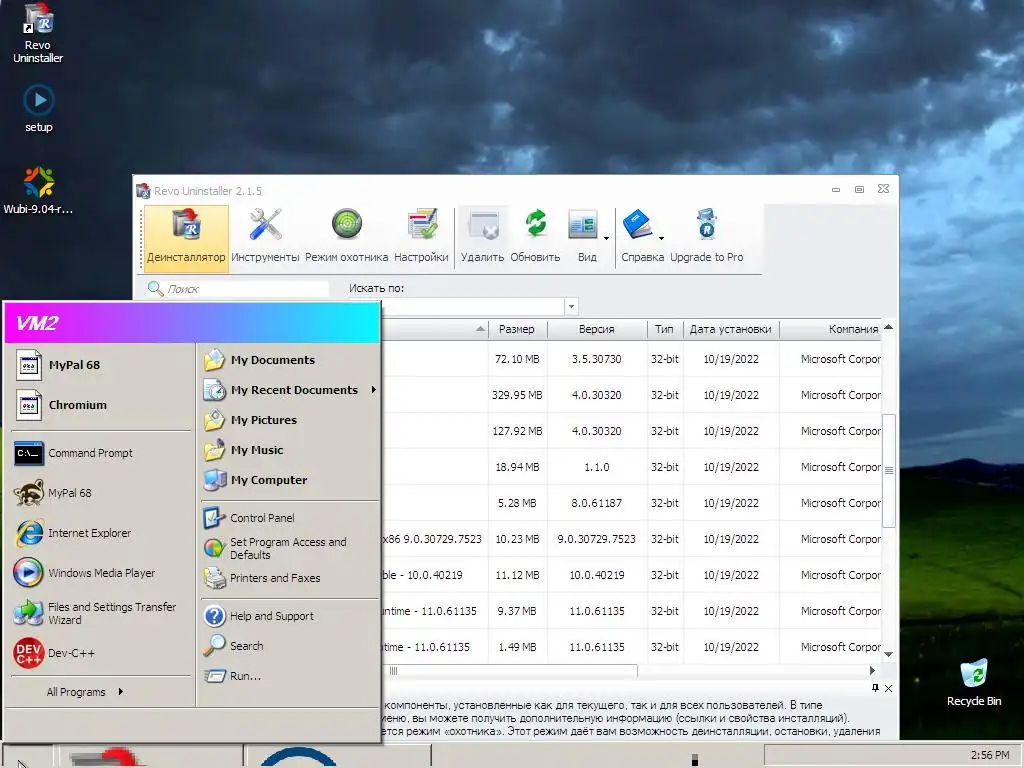Expand the Справка dropdown arrow
The image size is (1024, 768).
[x=662, y=238]
